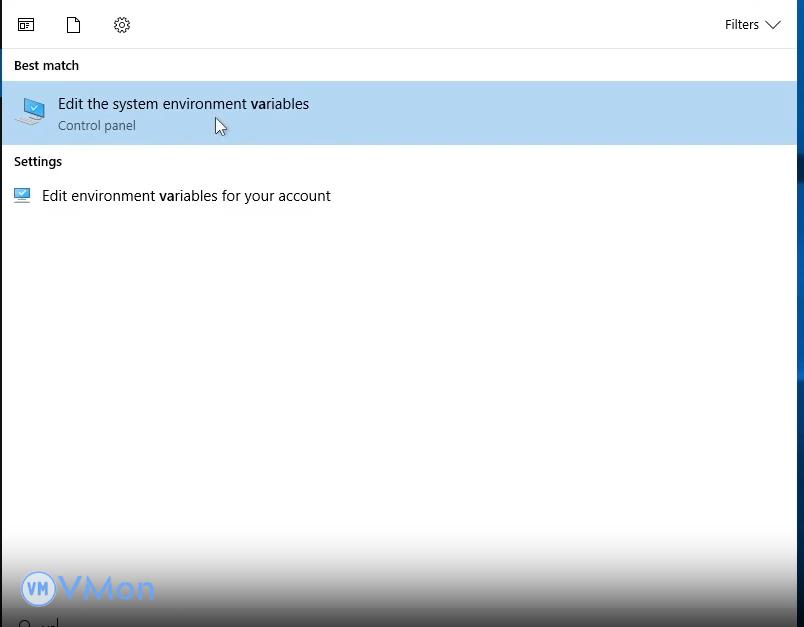Viewport: 804px width, 627px height.
Task: Click the blank area below the search results
Action: pyautogui.click(x=400, y=380)
